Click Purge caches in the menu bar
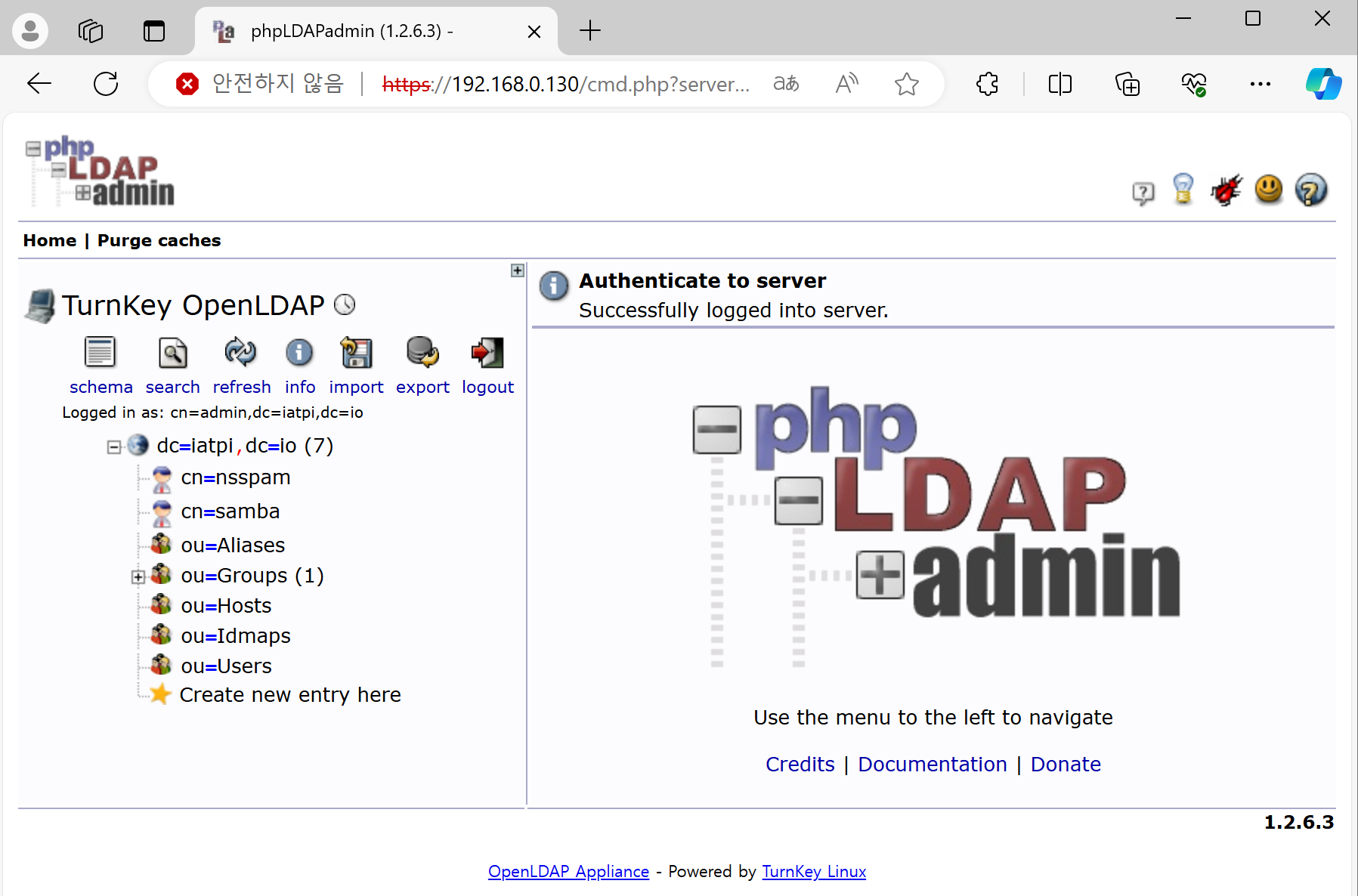The image size is (1358, 896). tap(159, 240)
